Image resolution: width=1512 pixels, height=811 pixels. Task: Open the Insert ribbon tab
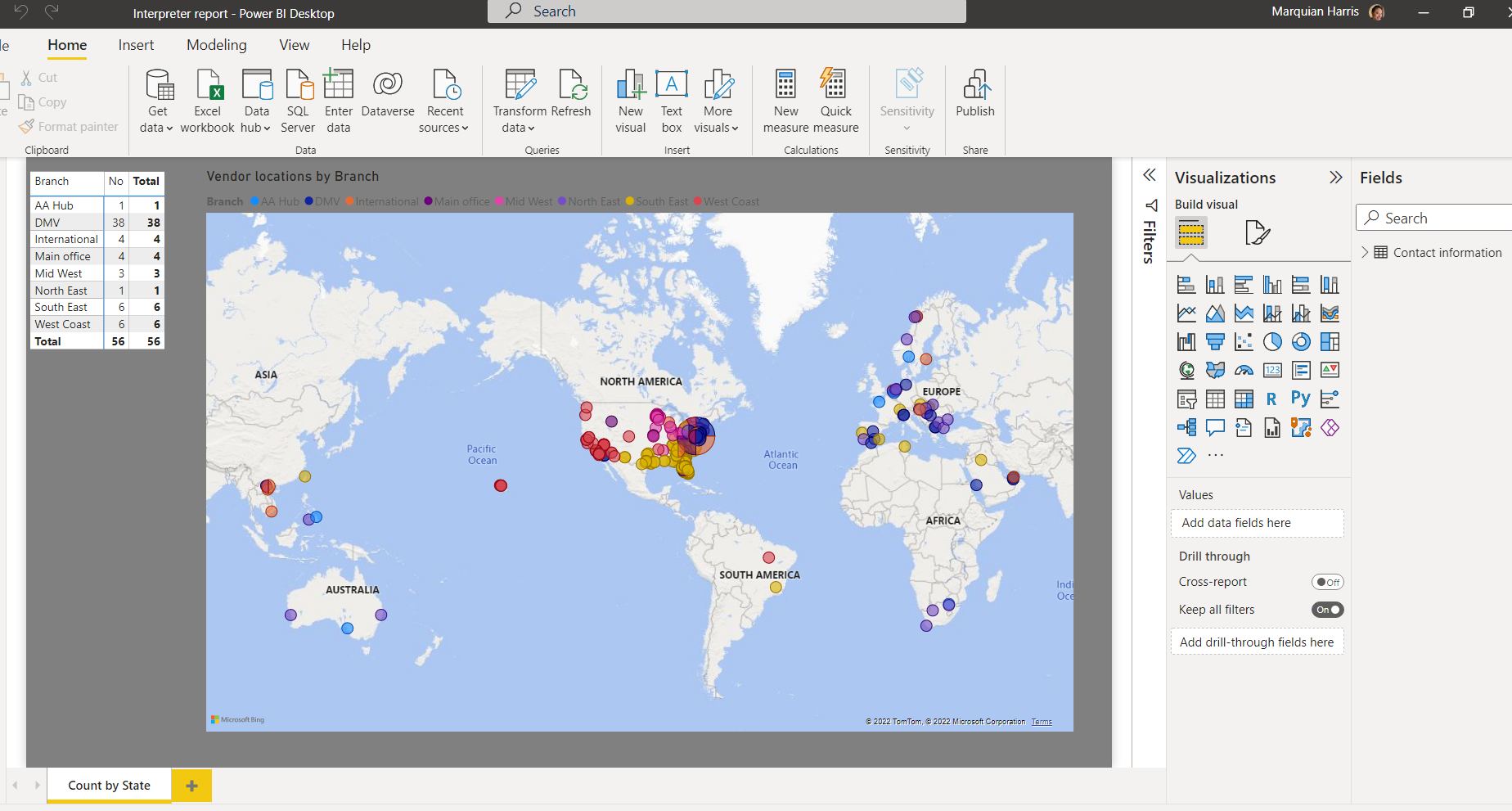coord(136,45)
